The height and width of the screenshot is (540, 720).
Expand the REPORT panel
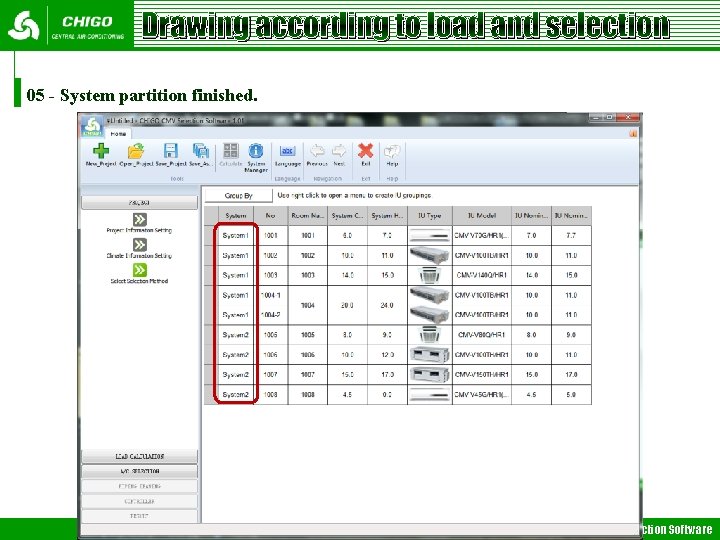click(140, 516)
